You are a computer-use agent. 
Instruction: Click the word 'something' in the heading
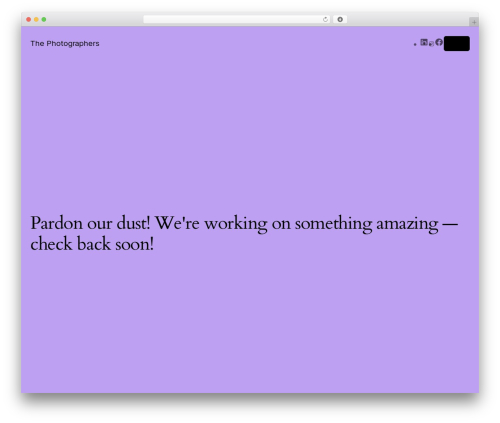tap(333, 224)
